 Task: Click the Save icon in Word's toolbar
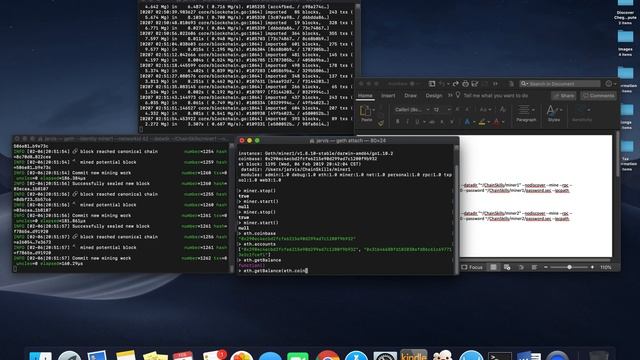[432, 84]
